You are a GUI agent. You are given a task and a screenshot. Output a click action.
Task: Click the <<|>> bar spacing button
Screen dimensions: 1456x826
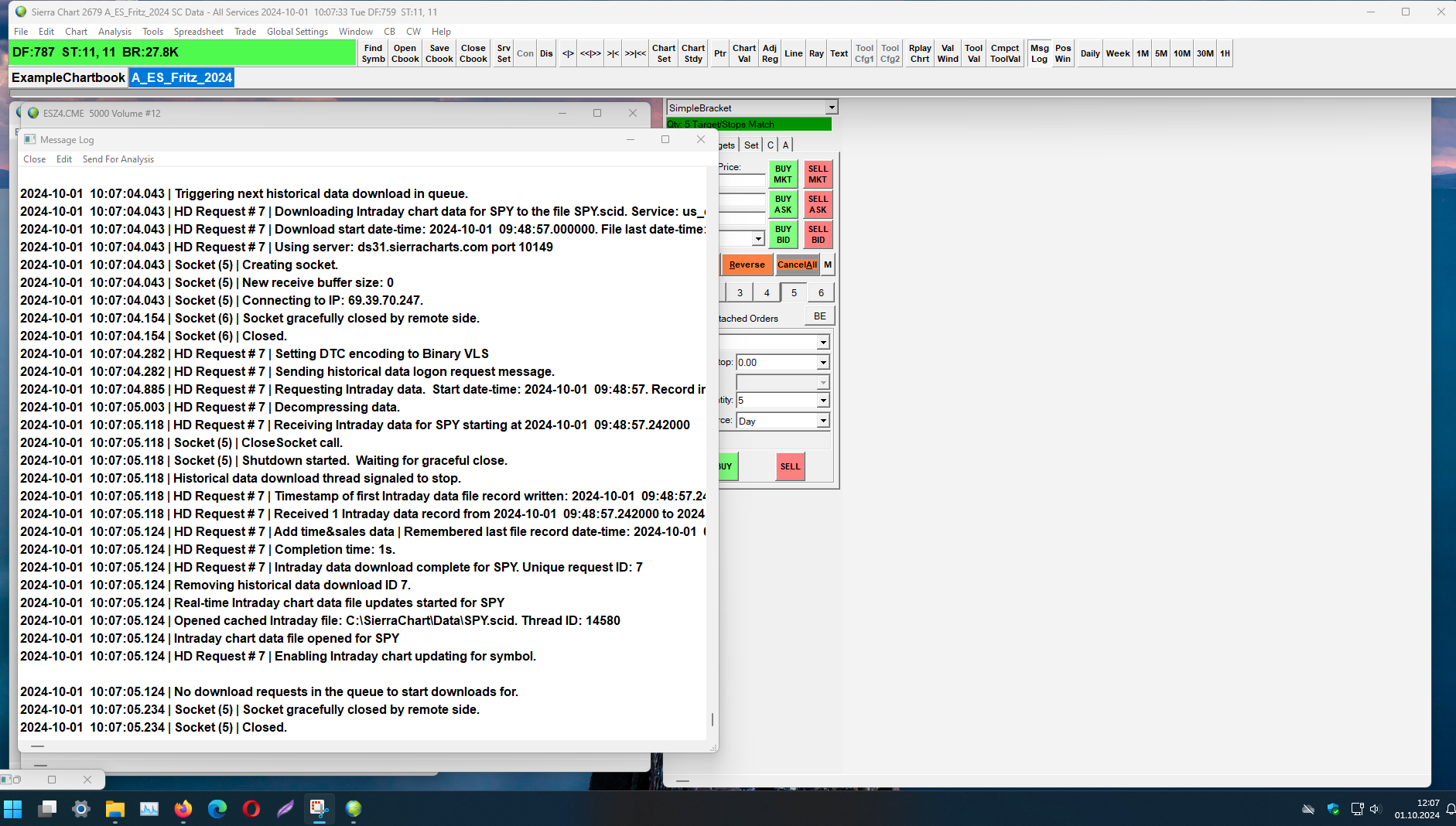(590, 53)
